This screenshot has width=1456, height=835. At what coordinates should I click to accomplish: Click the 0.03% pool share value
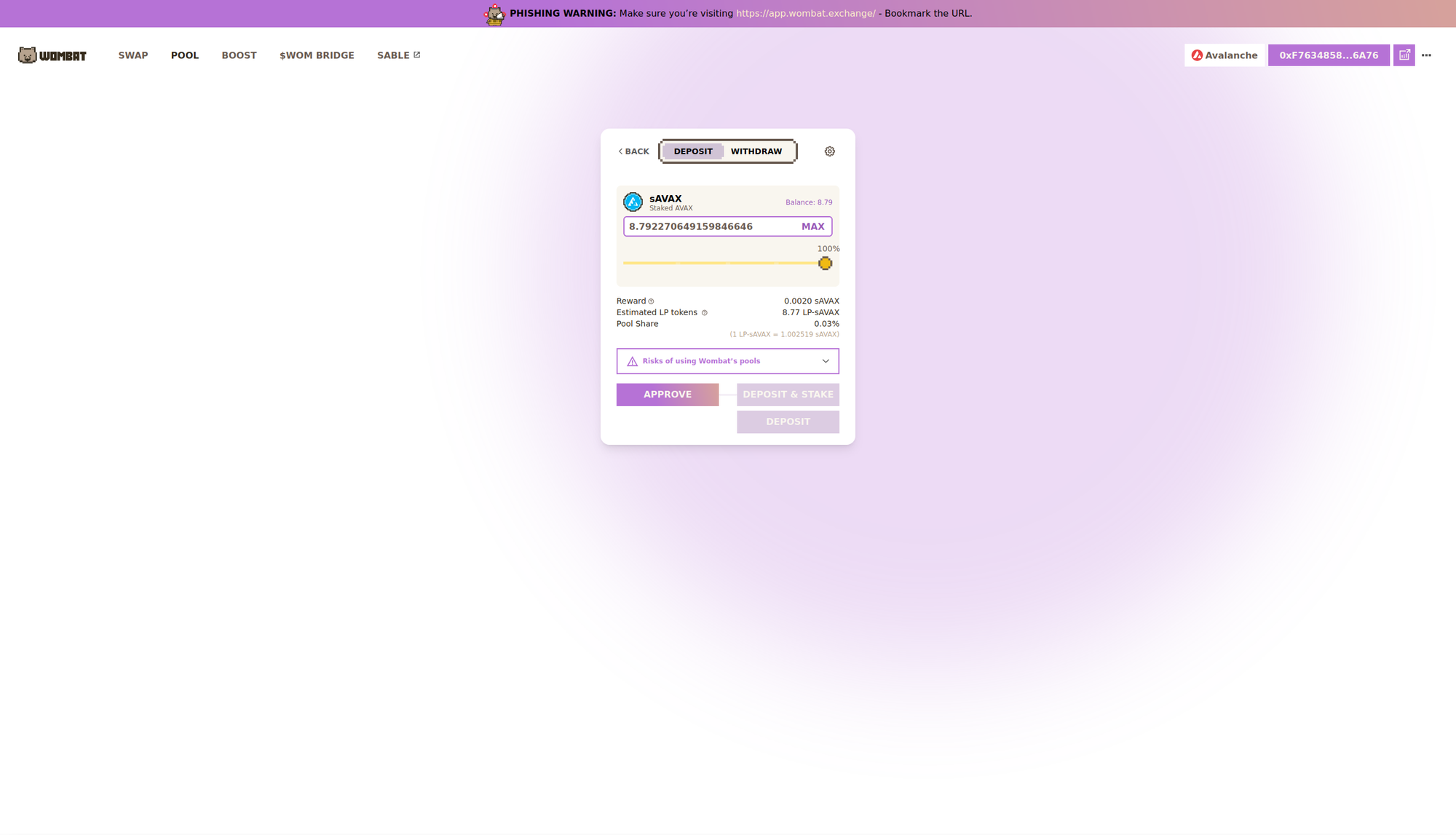(826, 324)
